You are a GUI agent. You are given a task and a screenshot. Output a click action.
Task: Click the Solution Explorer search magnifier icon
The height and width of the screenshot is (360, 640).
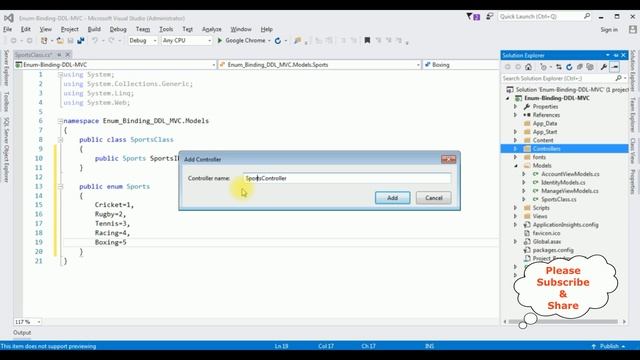(x=618, y=78)
